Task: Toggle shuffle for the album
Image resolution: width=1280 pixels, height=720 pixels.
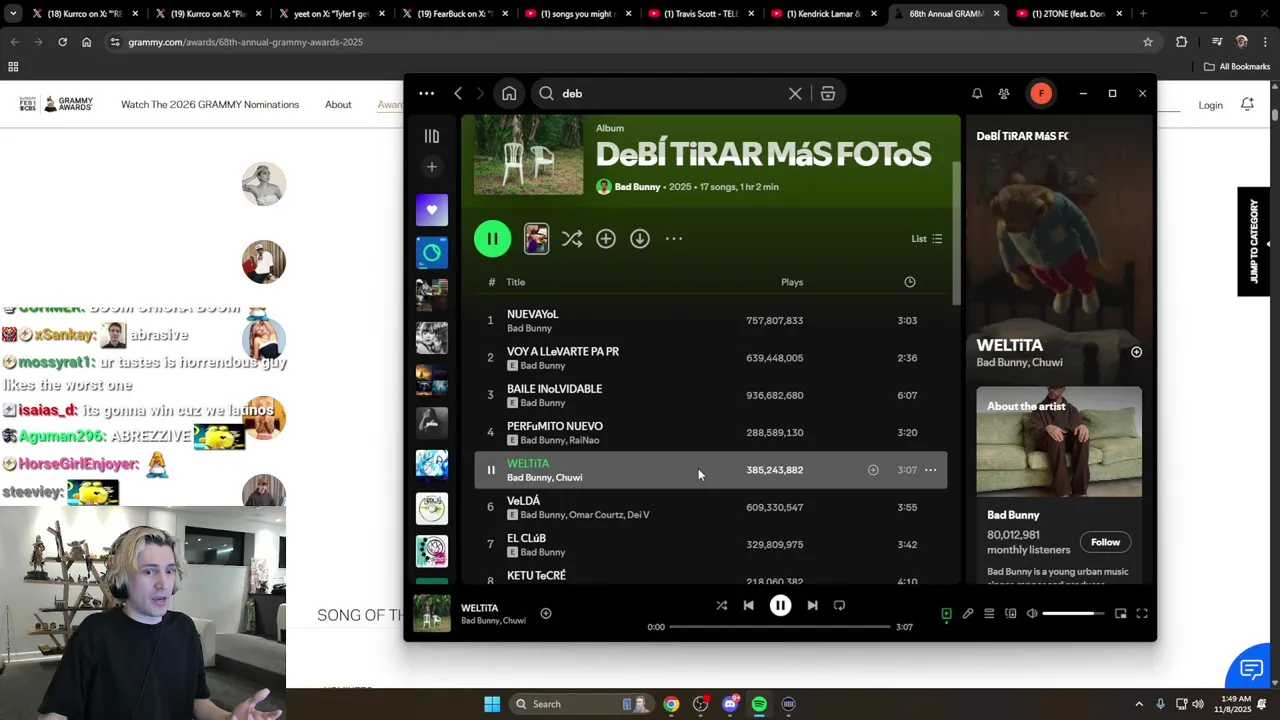Action: click(x=571, y=238)
